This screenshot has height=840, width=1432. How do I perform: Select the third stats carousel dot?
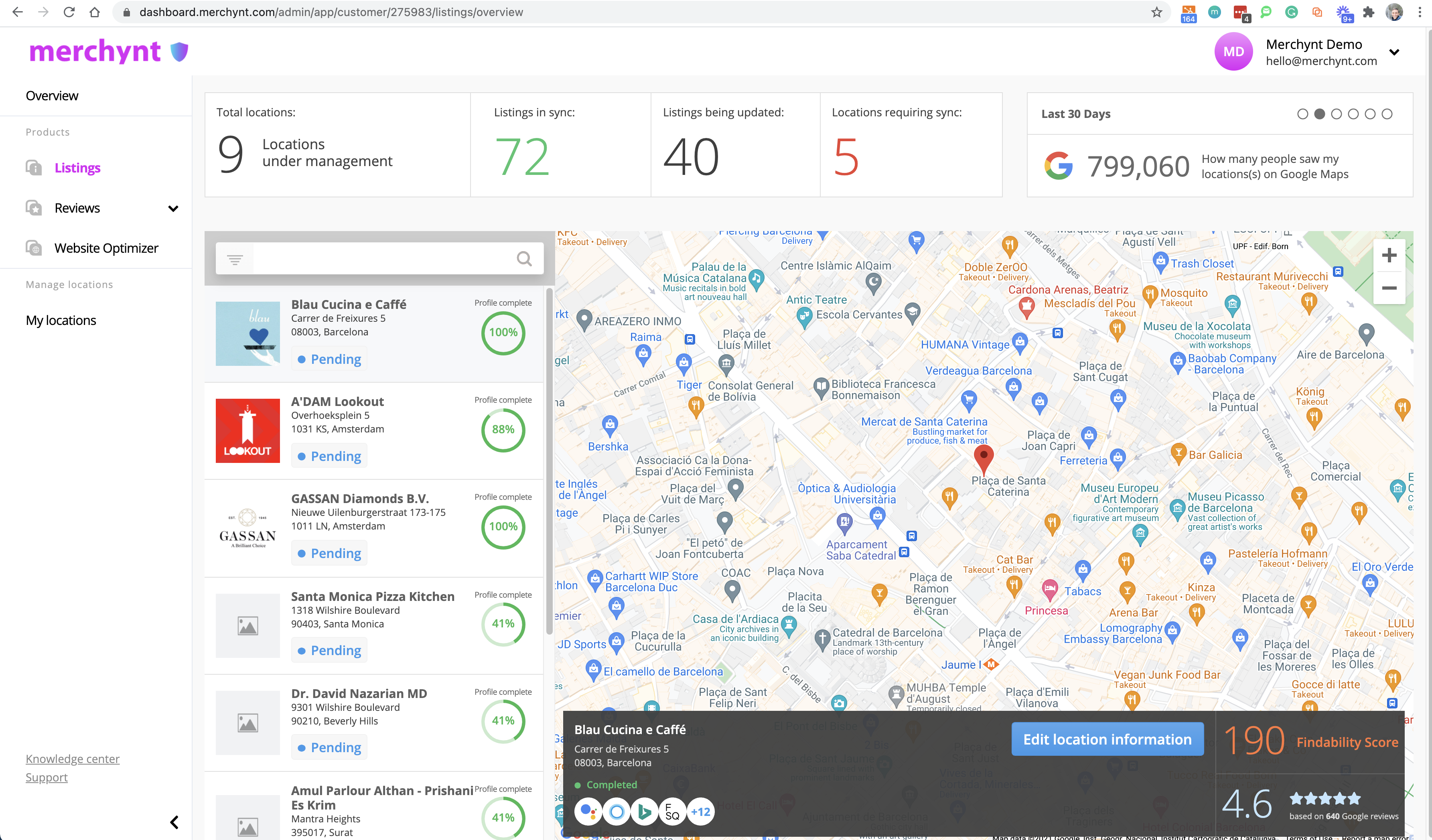point(1336,114)
